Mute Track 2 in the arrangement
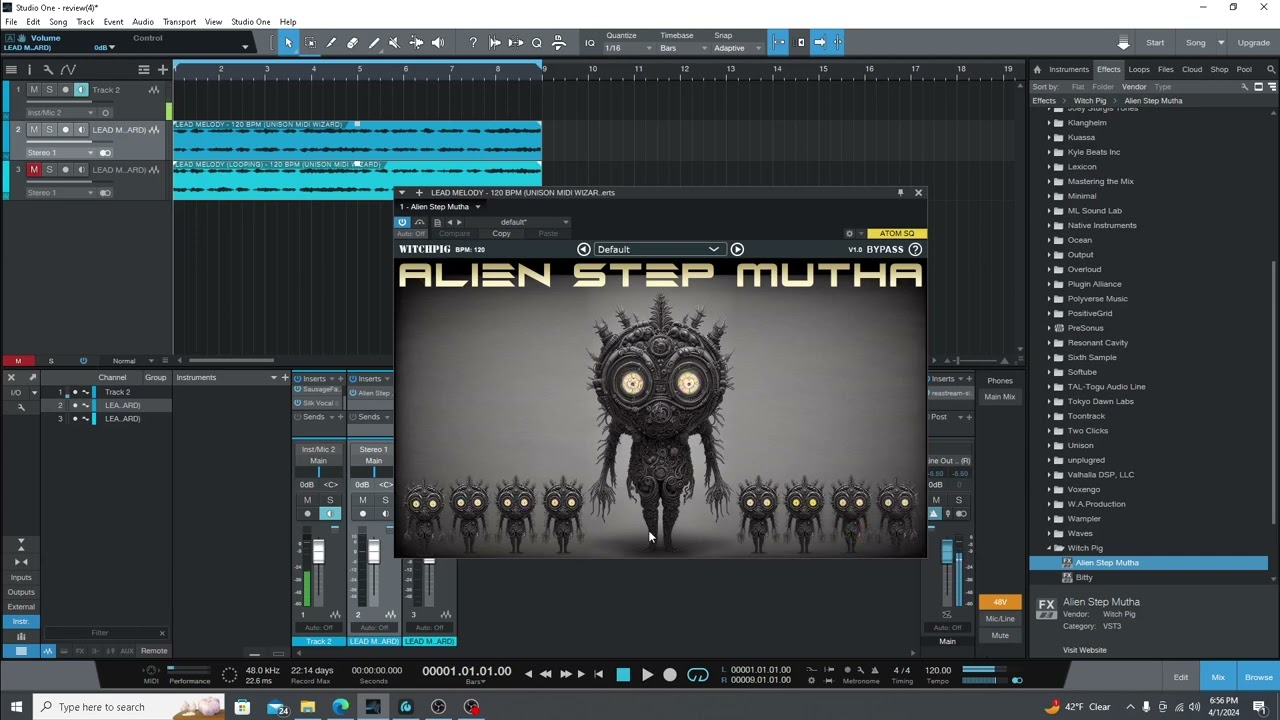The width and height of the screenshot is (1280, 720). [x=34, y=90]
